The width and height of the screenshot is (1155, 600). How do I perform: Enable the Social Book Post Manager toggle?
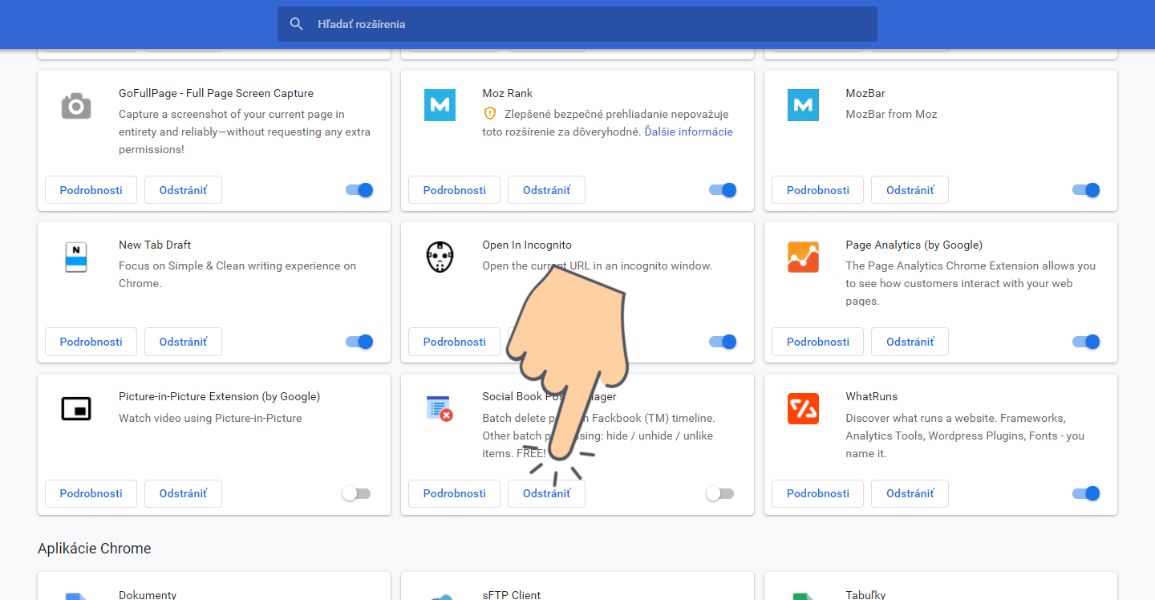(720, 493)
